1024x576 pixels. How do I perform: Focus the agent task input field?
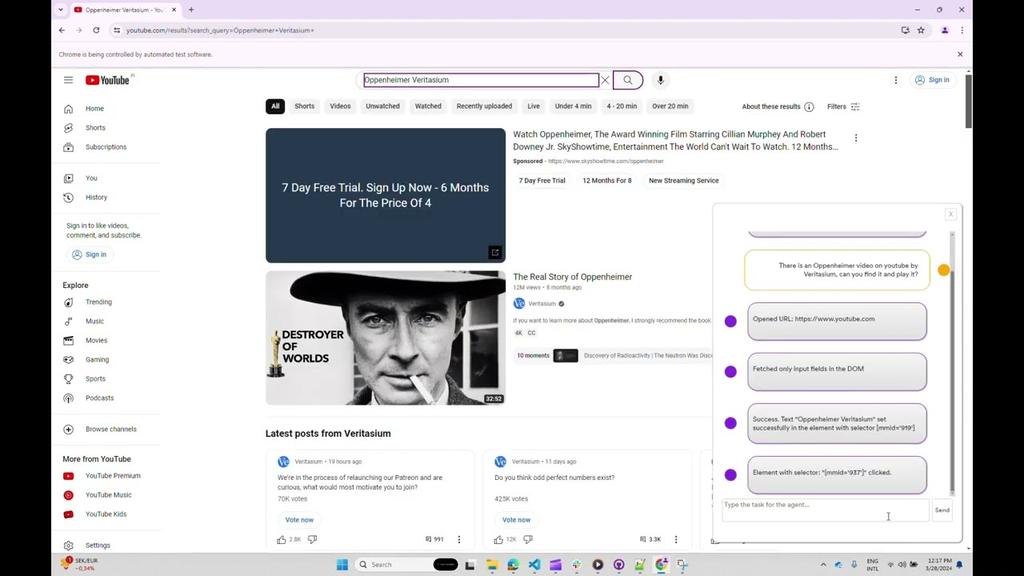825,510
